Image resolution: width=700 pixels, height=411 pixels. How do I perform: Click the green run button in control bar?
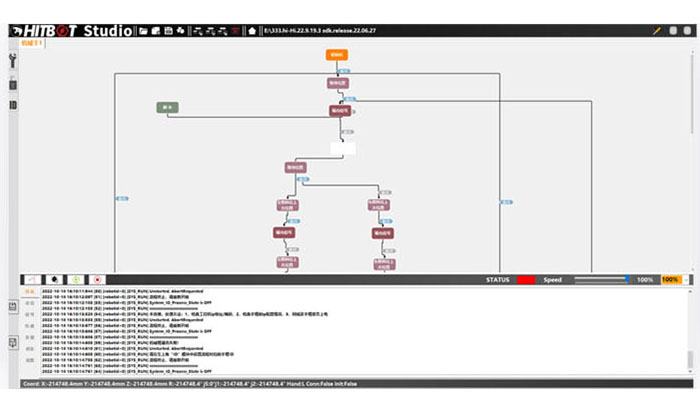(75, 280)
